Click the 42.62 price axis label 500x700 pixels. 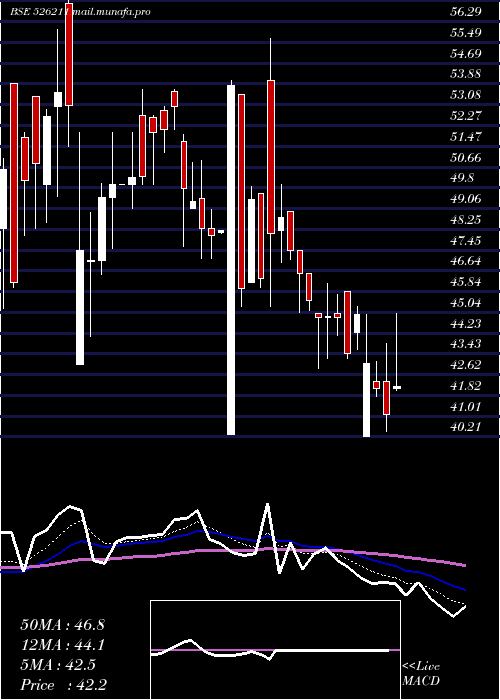tap(466, 365)
